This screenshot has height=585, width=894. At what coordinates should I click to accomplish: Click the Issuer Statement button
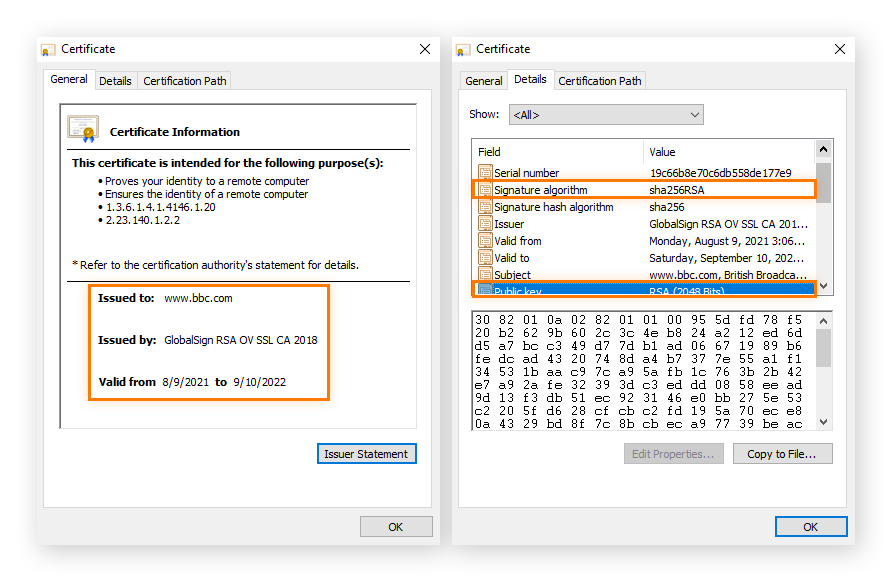pos(367,454)
